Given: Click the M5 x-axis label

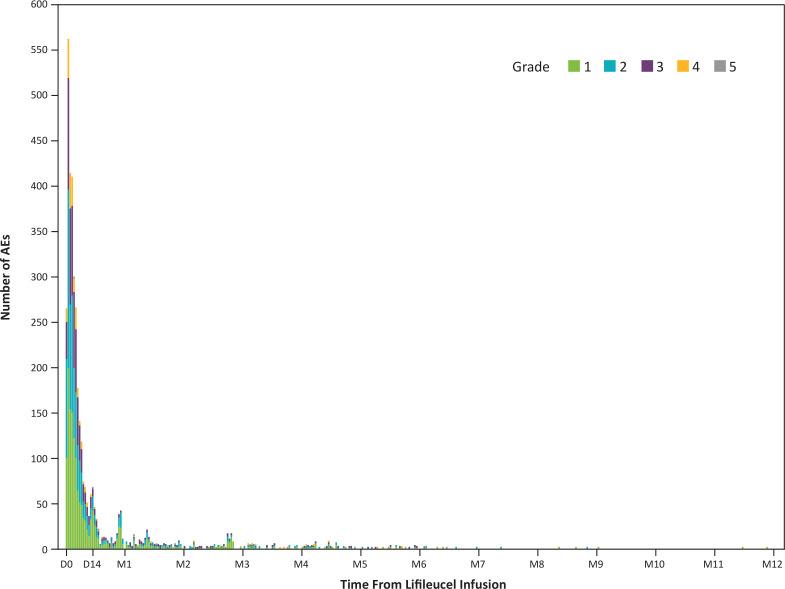Looking at the screenshot, I should [x=360, y=564].
